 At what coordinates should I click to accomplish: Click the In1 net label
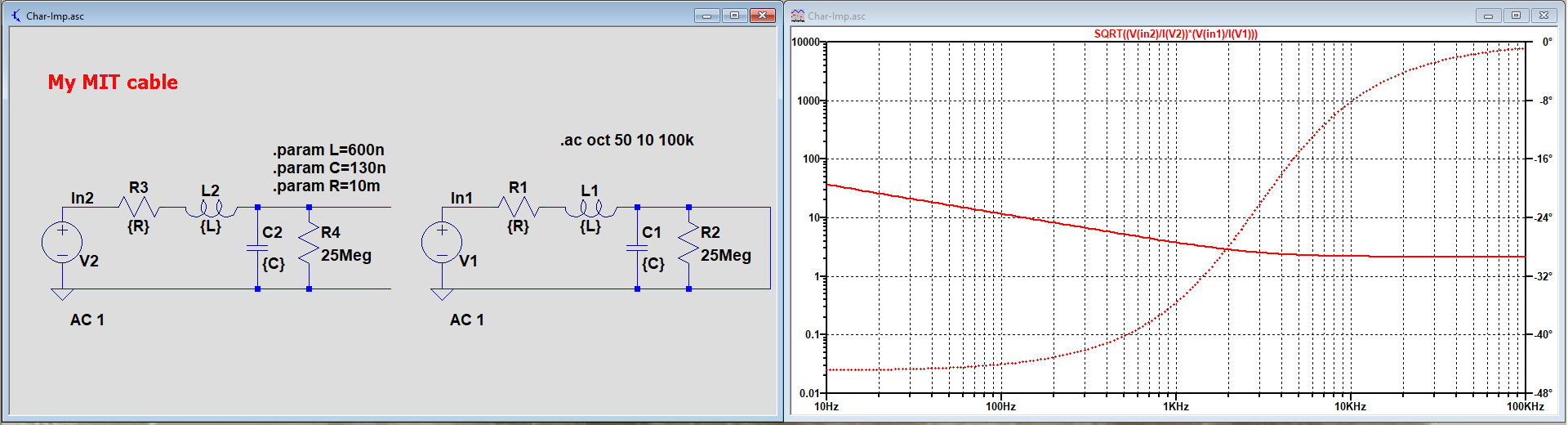tap(461, 198)
